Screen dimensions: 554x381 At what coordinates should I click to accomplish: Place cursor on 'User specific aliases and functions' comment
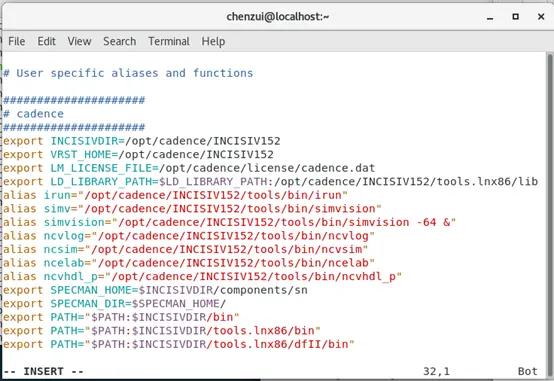(128, 73)
